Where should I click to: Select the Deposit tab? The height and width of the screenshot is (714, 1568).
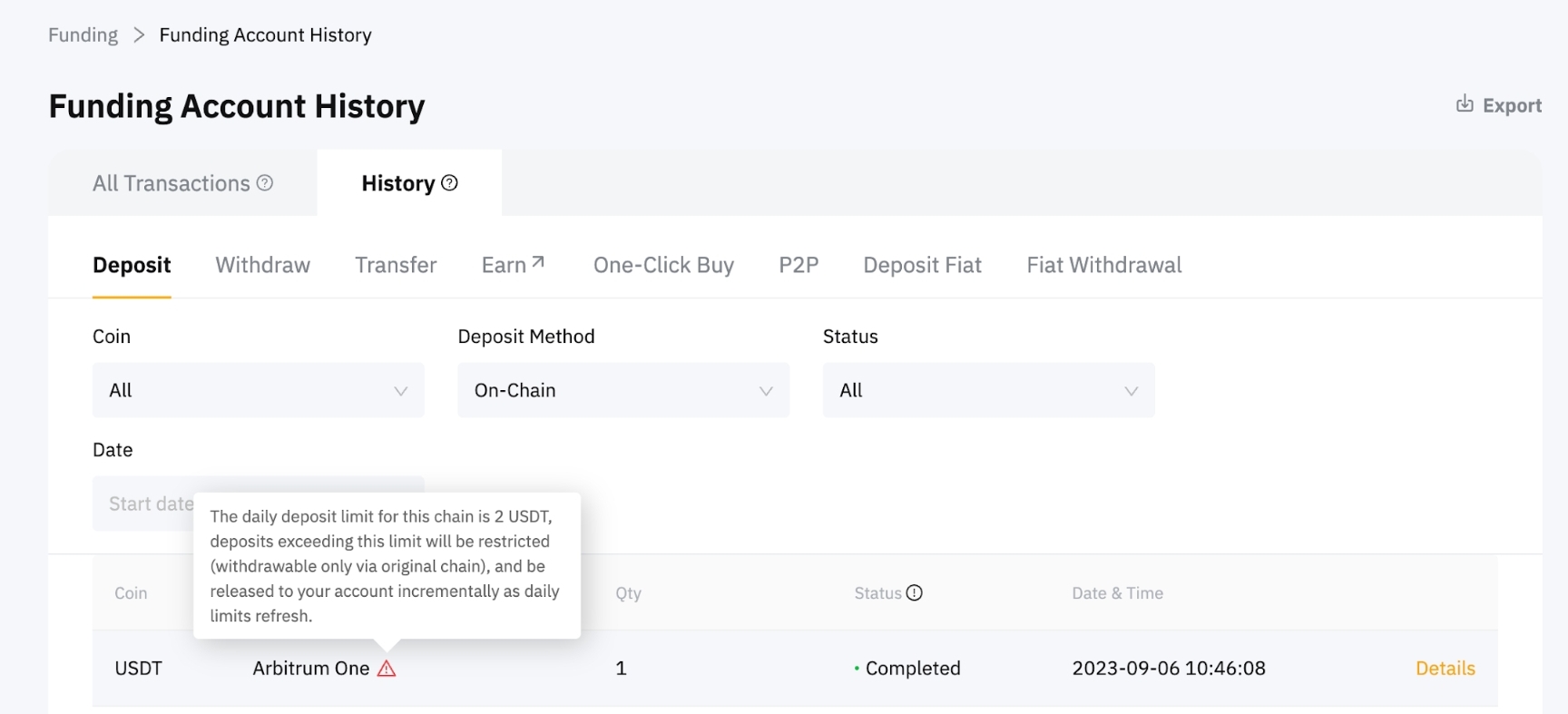click(x=132, y=265)
